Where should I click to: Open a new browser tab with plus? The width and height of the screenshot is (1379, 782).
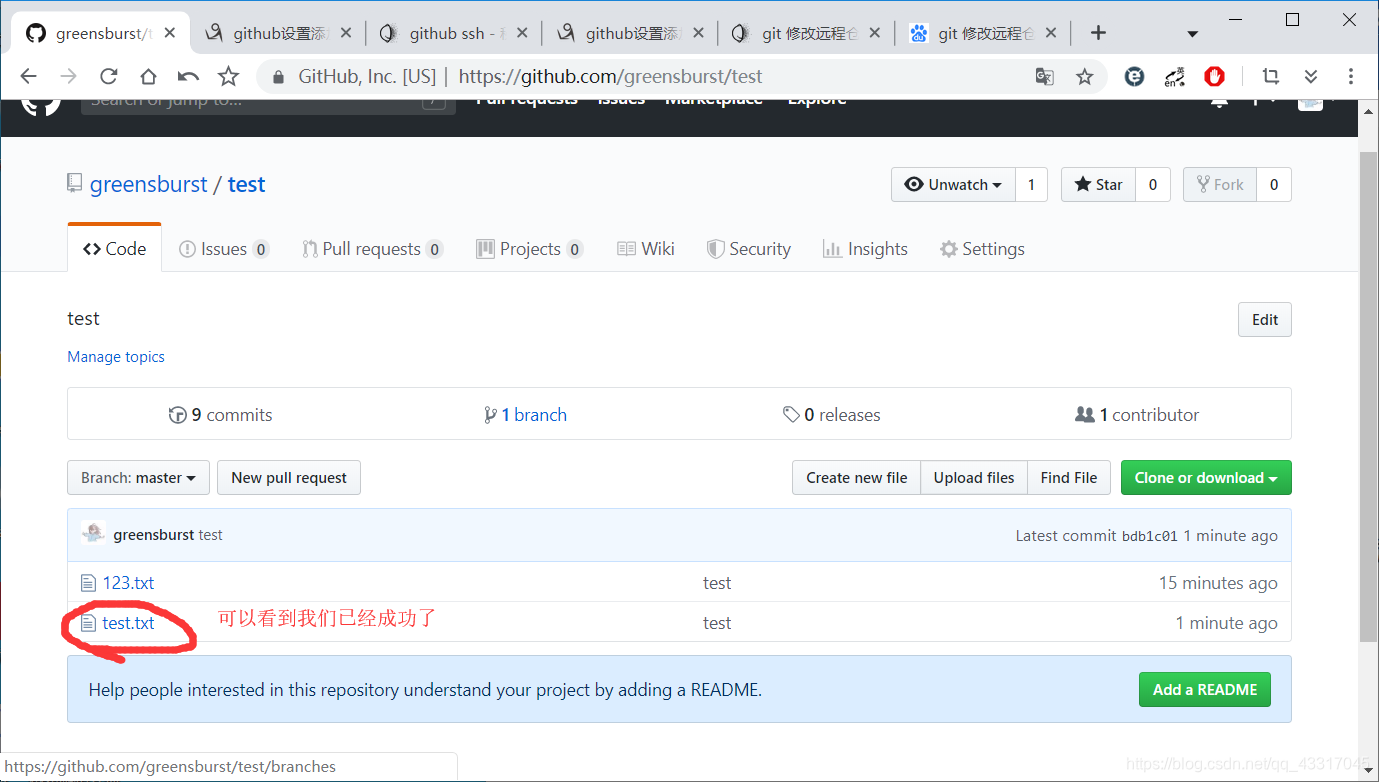(1098, 33)
